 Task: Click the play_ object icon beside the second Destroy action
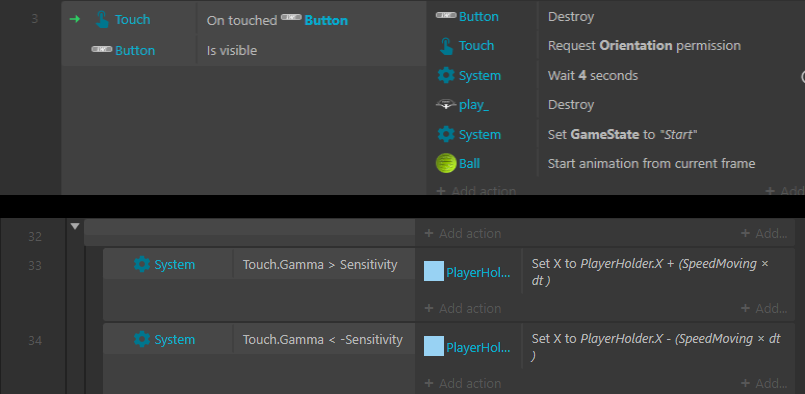click(x=446, y=105)
